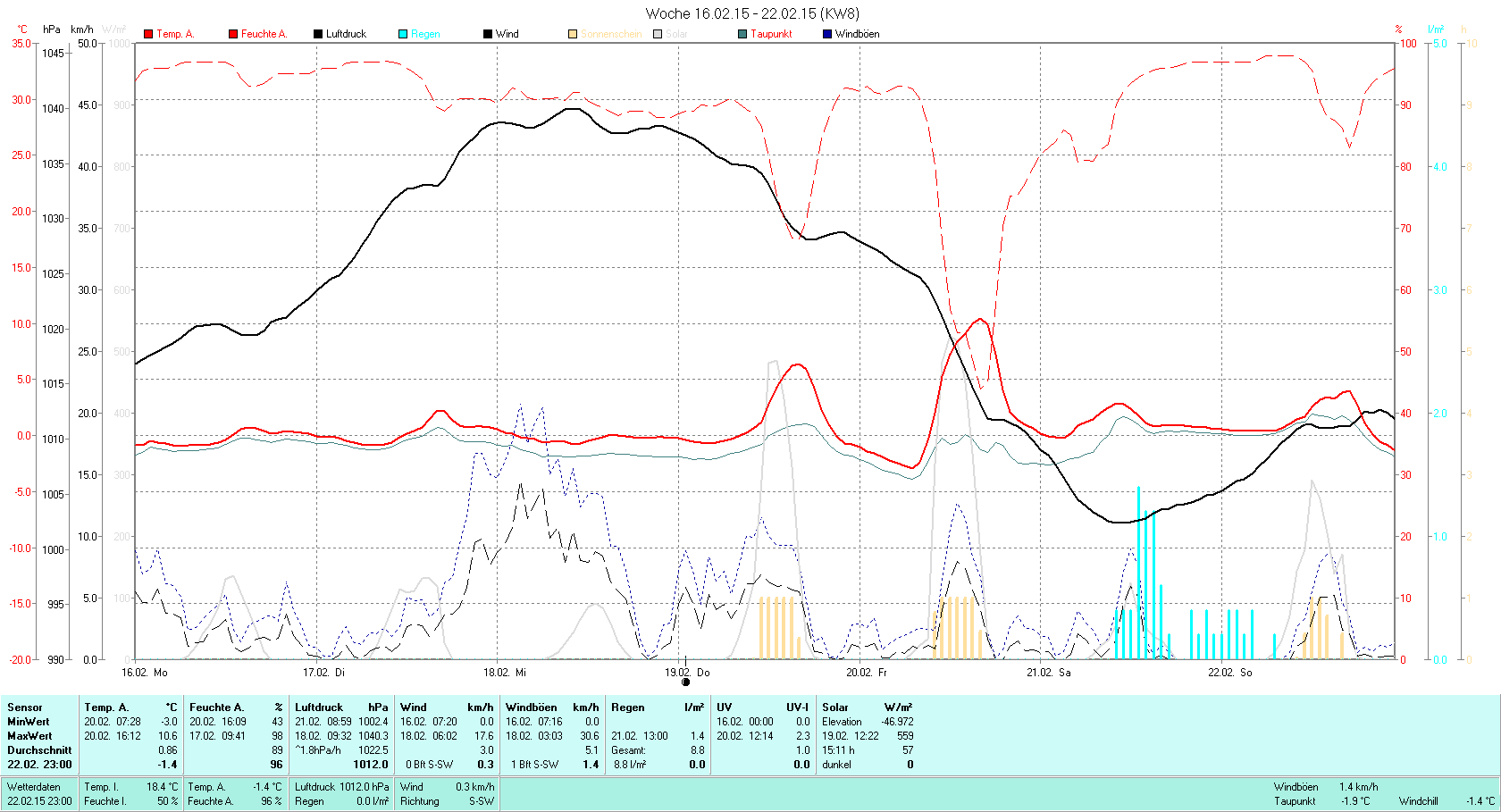Click the 'Regen l/m²' table column header
Screen dimensions: 1501x812
(x=658, y=707)
